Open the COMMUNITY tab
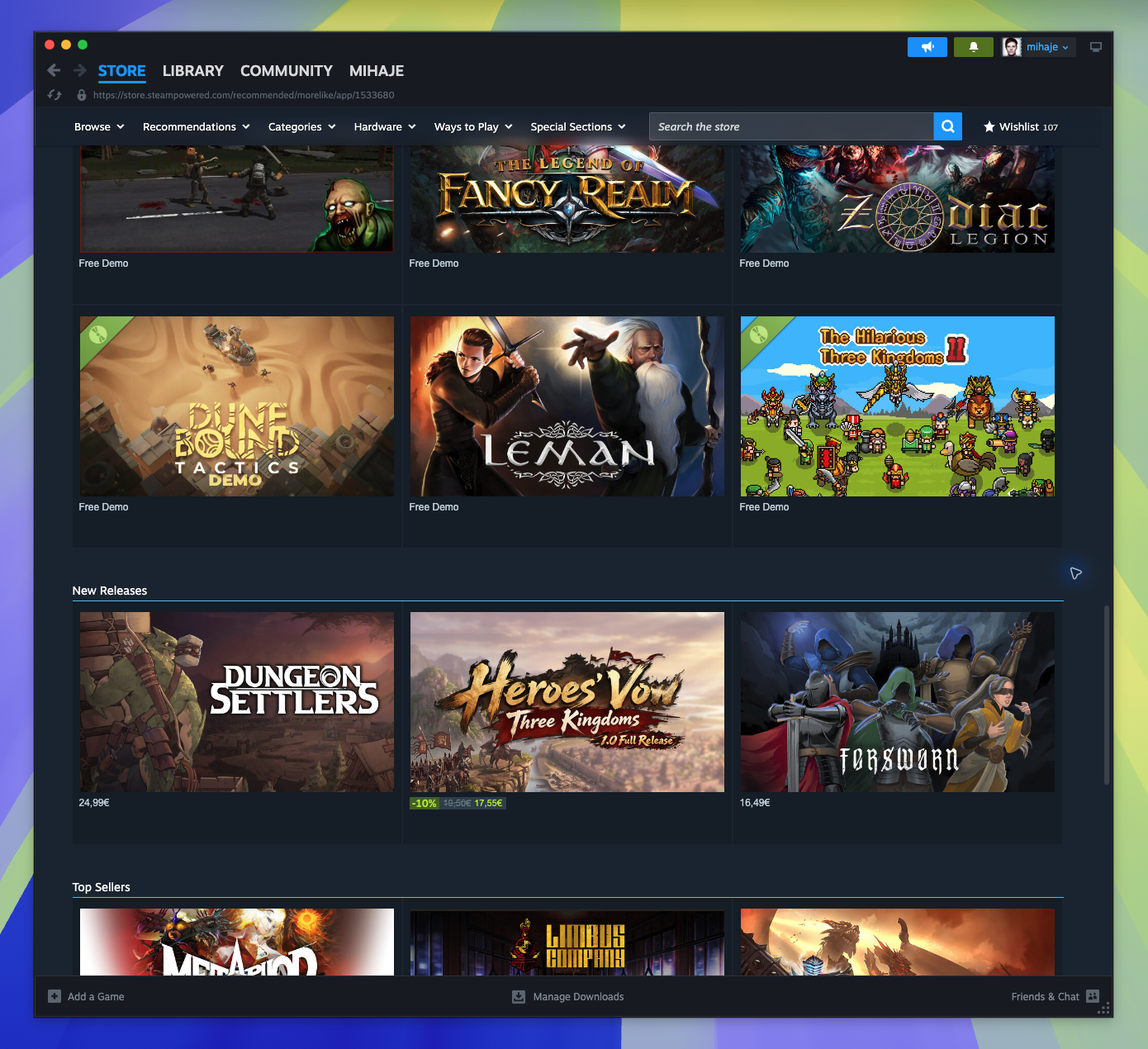This screenshot has height=1049, width=1148. 287,71
